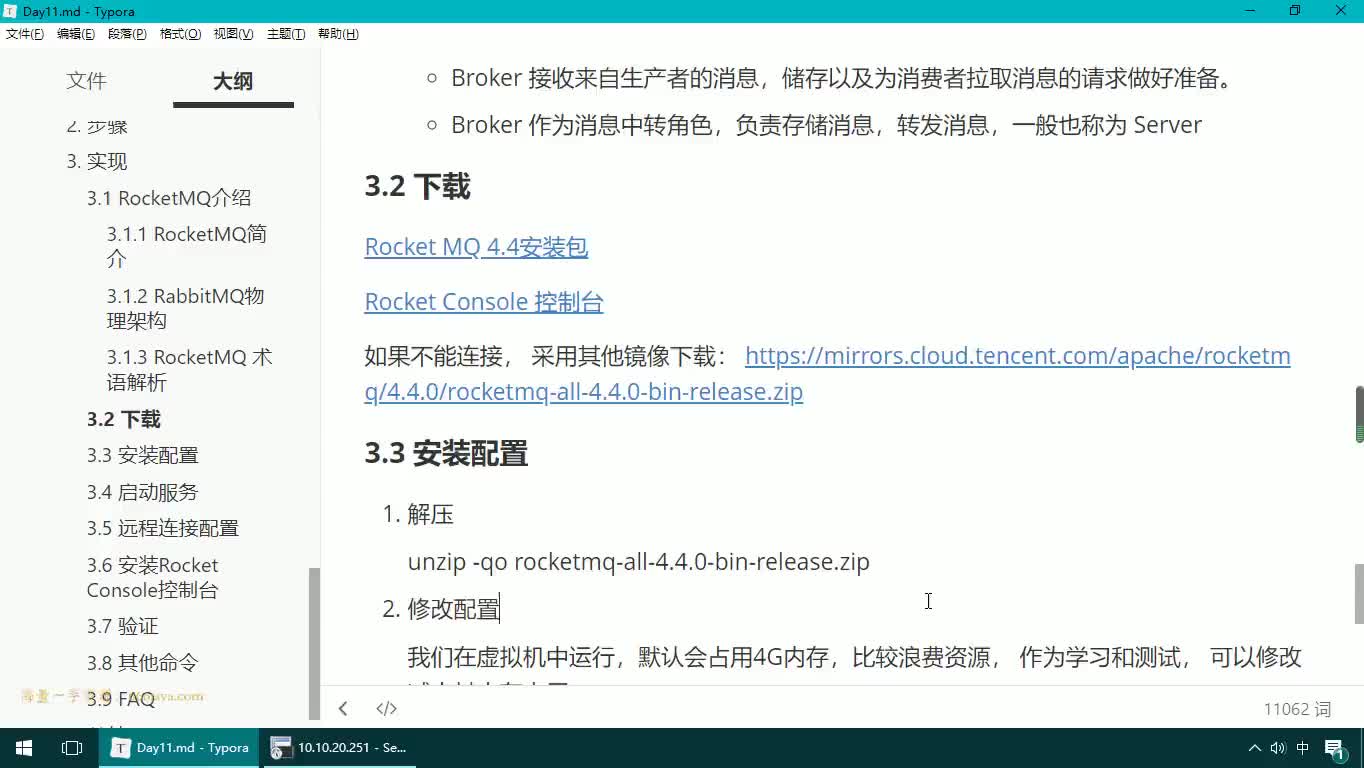The height and width of the screenshot is (768, 1364).
Task: Select outline item 3.6 安装Rocket Console控制台
Action: coord(152,577)
